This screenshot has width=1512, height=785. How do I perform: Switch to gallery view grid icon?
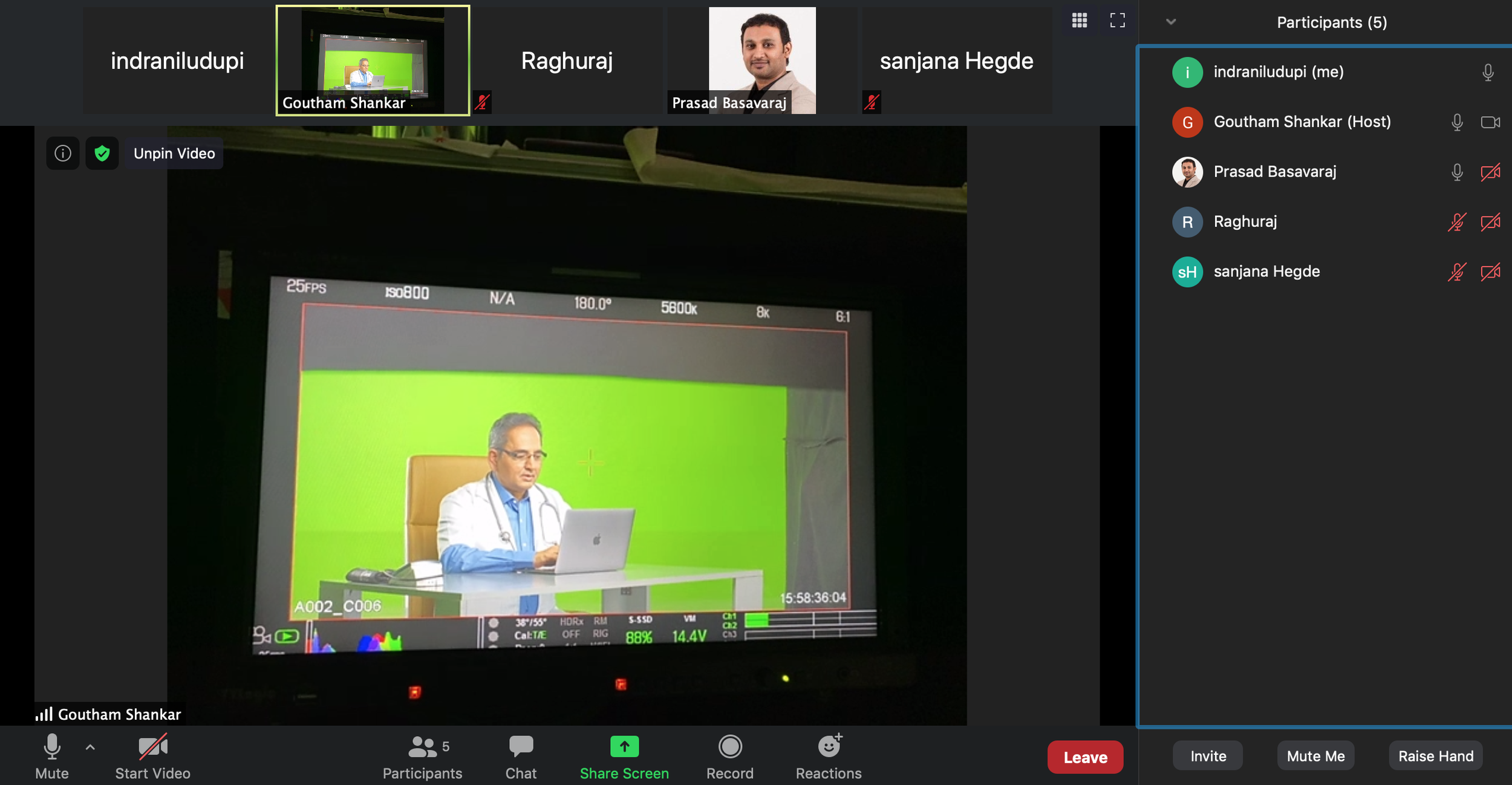coord(1080,21)
